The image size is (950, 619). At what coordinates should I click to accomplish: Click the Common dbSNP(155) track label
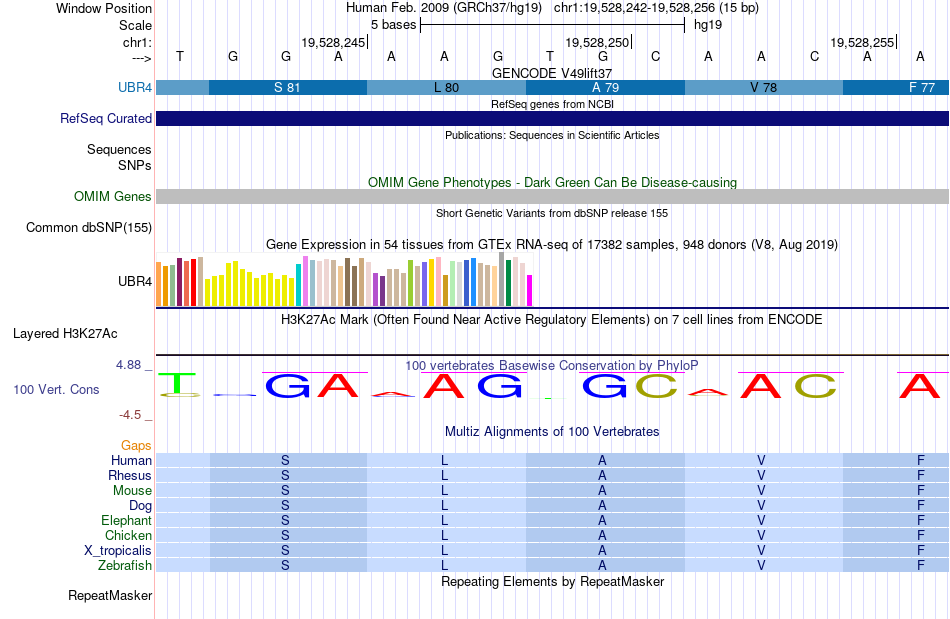pos(88,227)
